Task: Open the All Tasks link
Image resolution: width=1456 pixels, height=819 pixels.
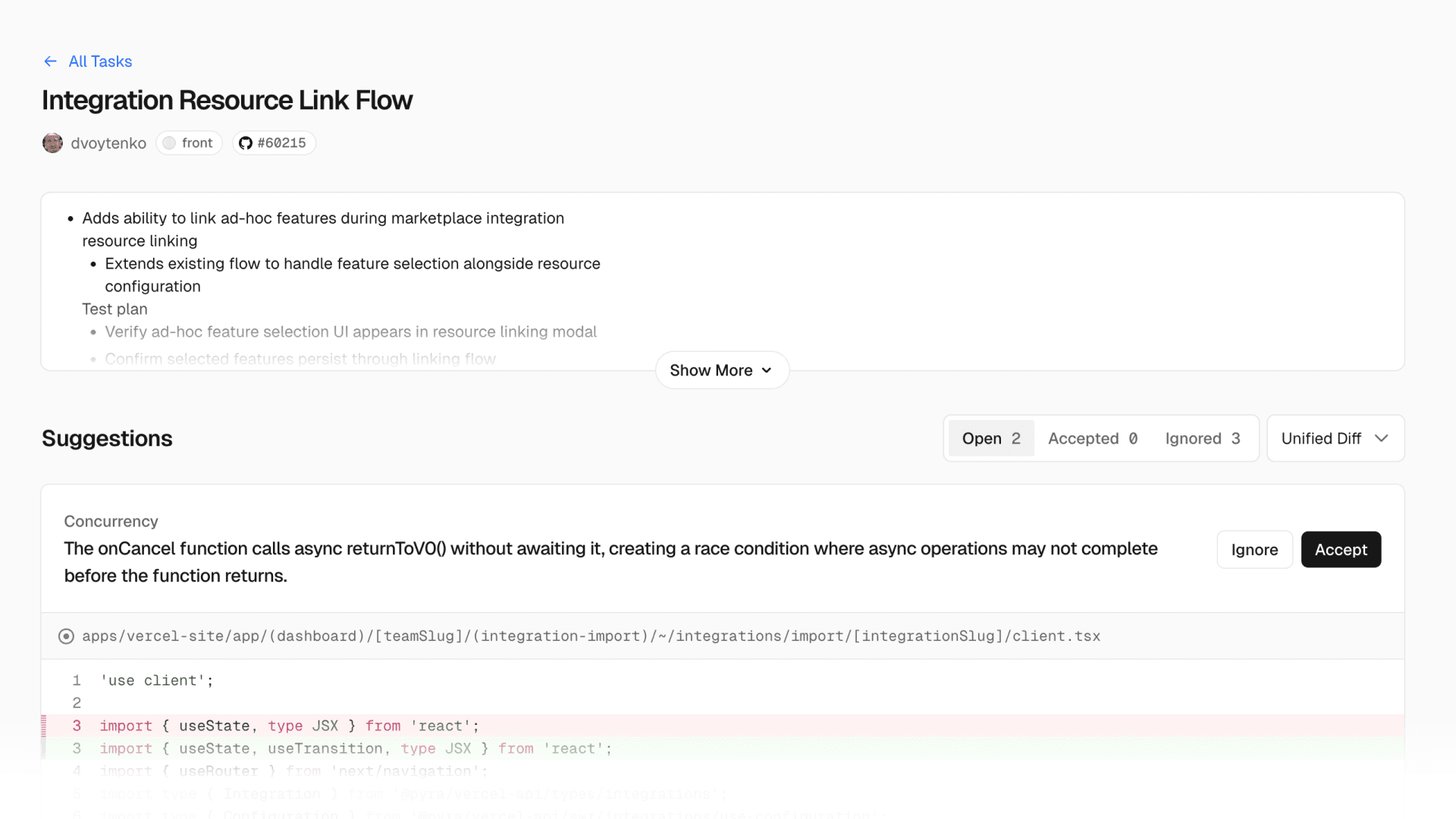Action: (x=100, y=61)
